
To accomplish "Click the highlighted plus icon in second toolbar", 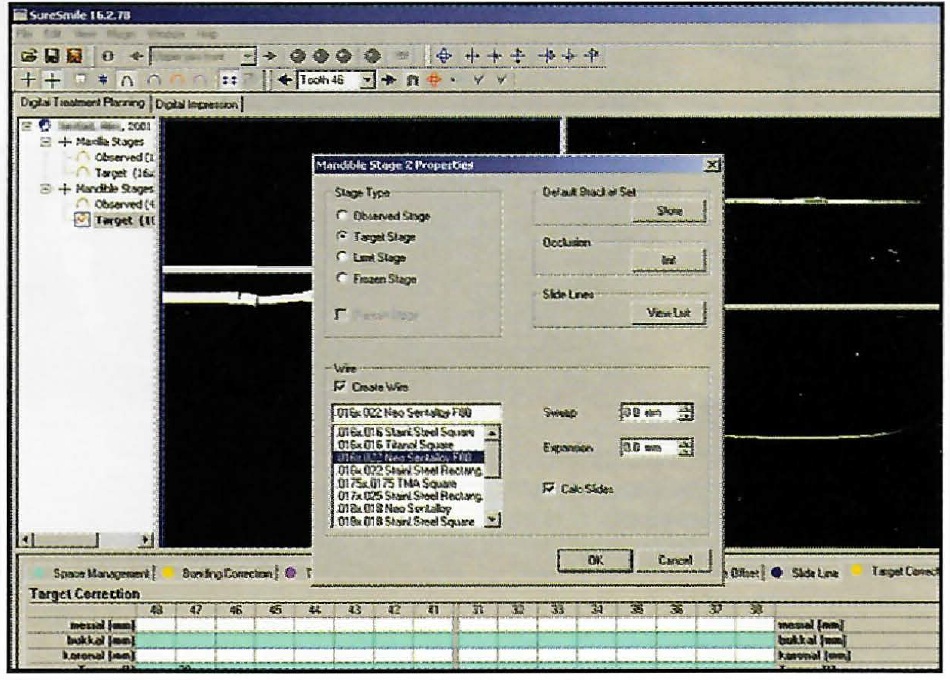I will (52, 79).
